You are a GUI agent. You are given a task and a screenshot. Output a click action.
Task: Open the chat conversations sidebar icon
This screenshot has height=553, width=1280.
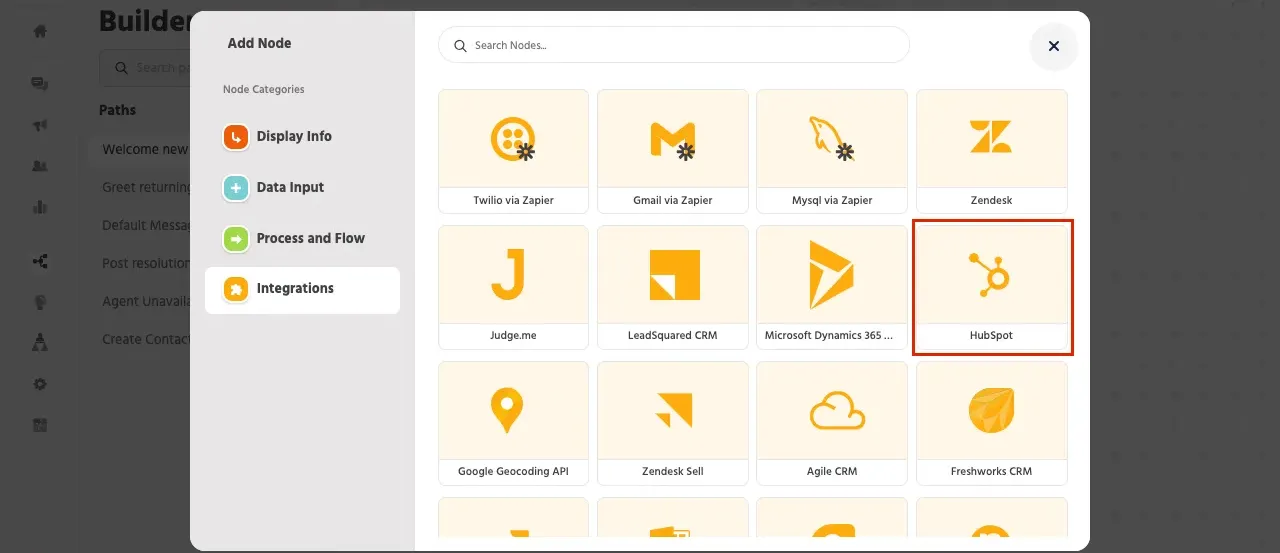click(40, 84)
